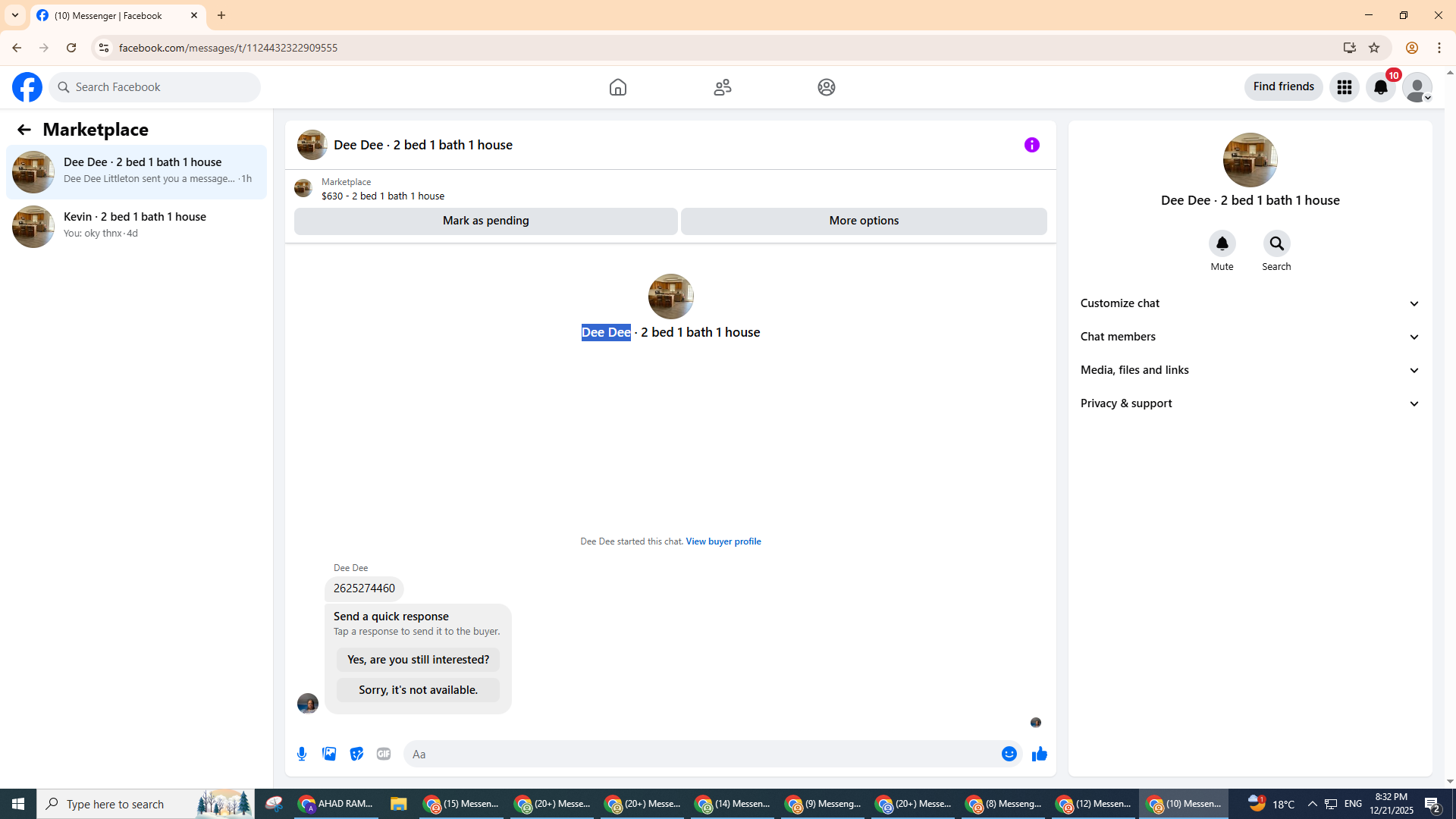Go to Facebook Home tab
The width and height of the screenshot is (1456, 819).
617,87
